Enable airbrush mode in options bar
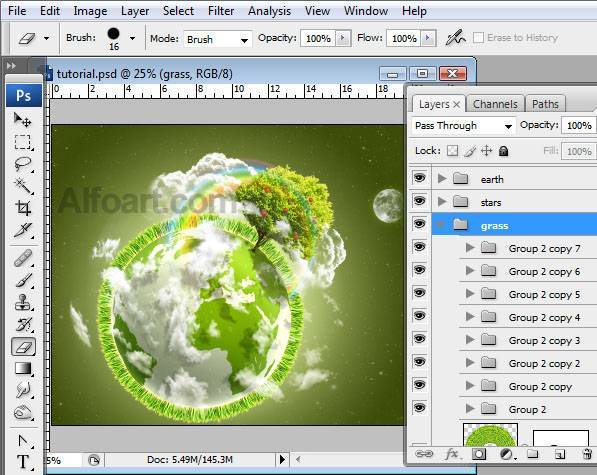597x475 pixels. (x=455, y=38)
